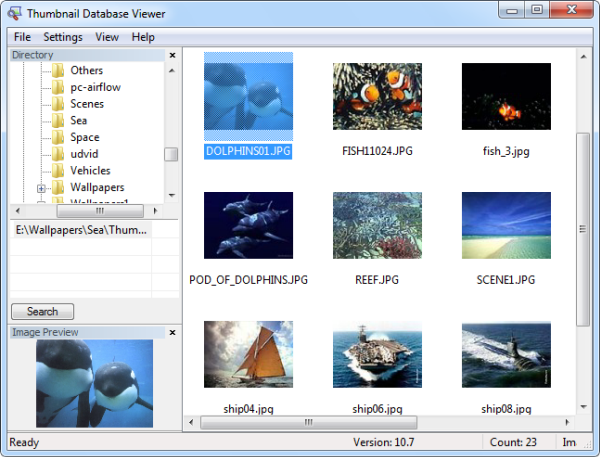Open the Settings menu

[63, 37]
